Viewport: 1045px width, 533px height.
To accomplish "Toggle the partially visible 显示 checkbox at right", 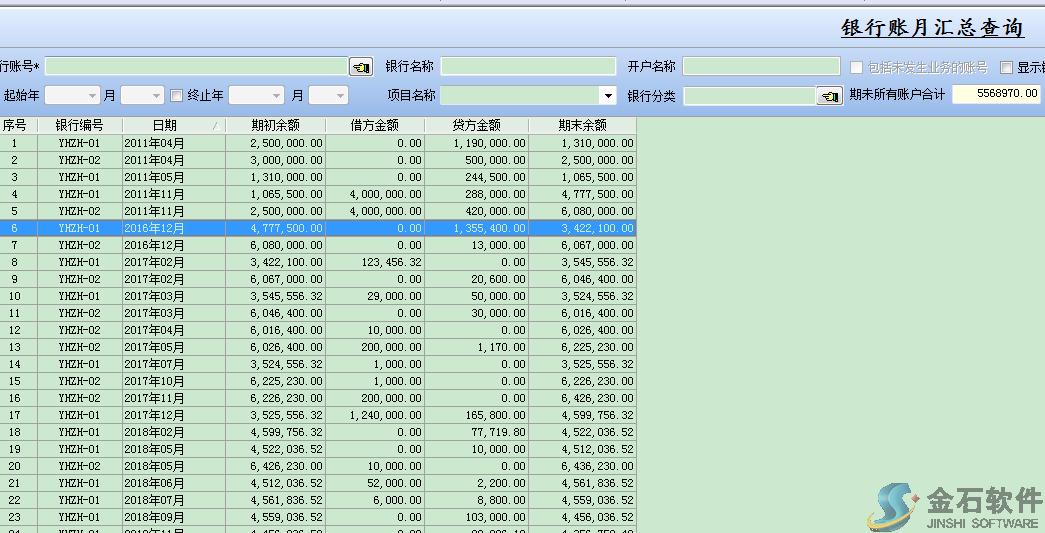I will coord(1007,67).
